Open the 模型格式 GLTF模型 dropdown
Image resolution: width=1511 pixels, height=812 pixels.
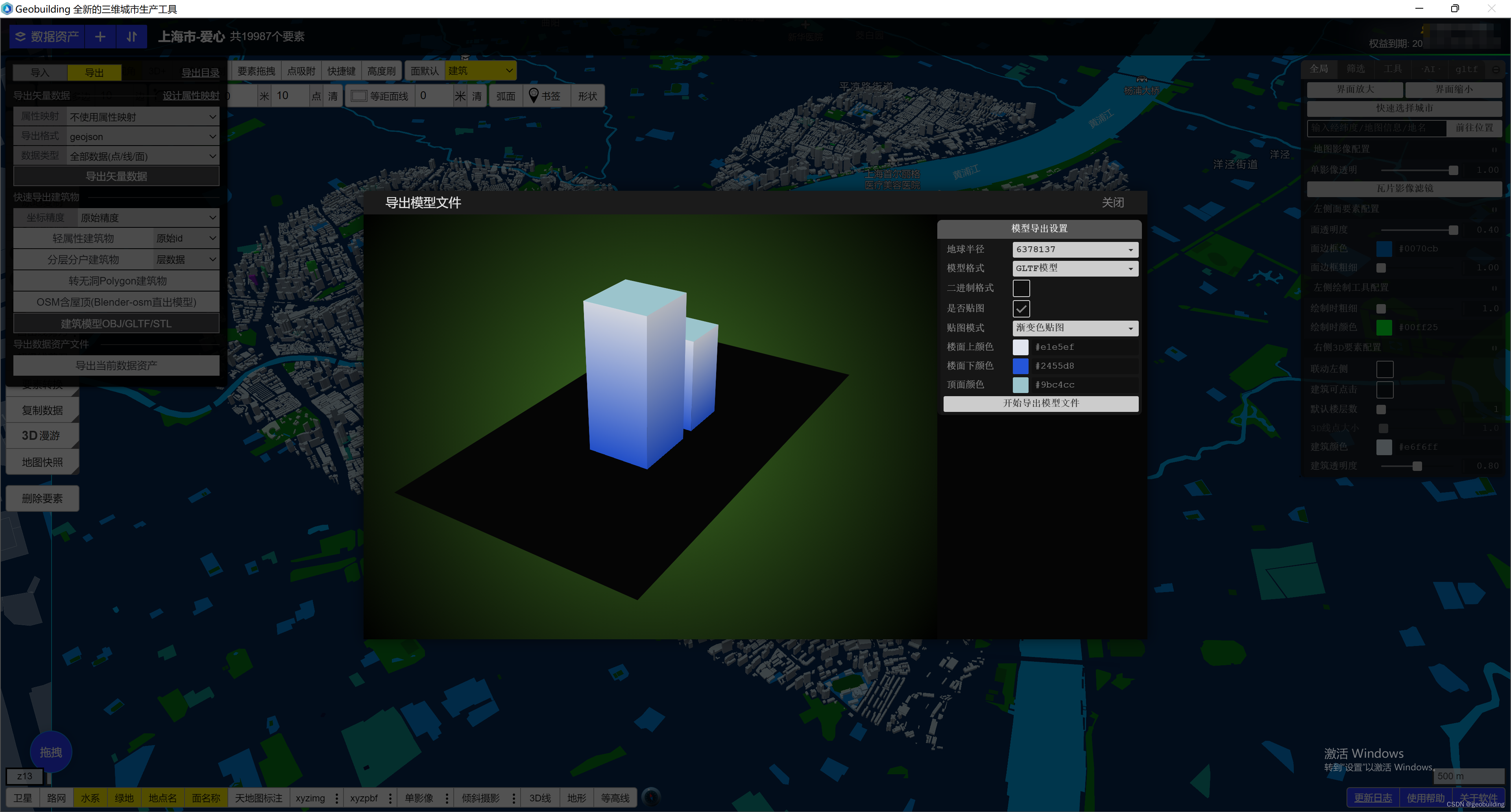1075,268
